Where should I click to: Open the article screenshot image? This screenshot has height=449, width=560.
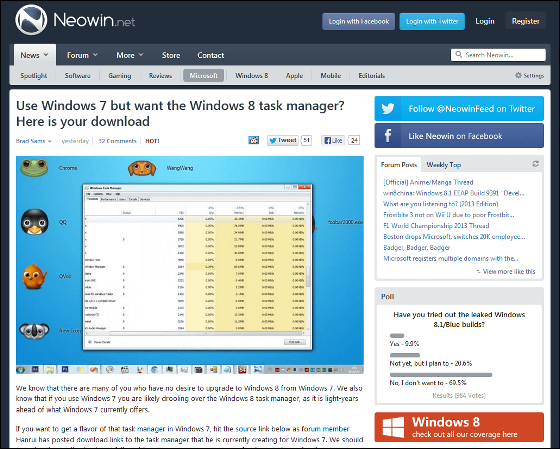pyautogui.click(x=190, y=265)
